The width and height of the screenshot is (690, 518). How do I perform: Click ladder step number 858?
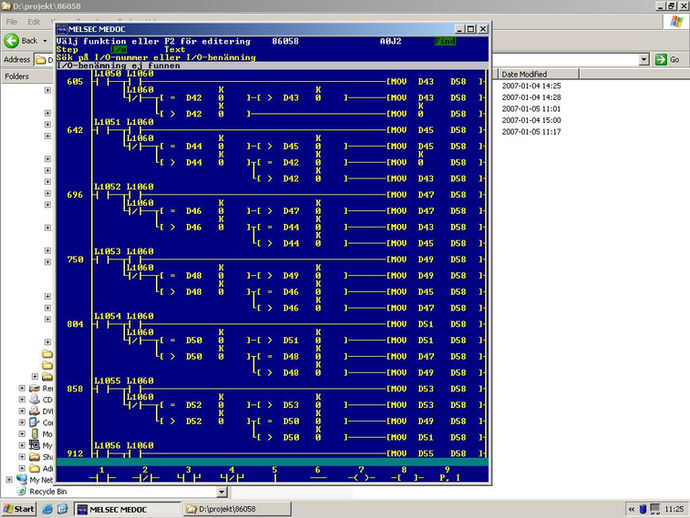pyautogui.click(x=75, y=389)
